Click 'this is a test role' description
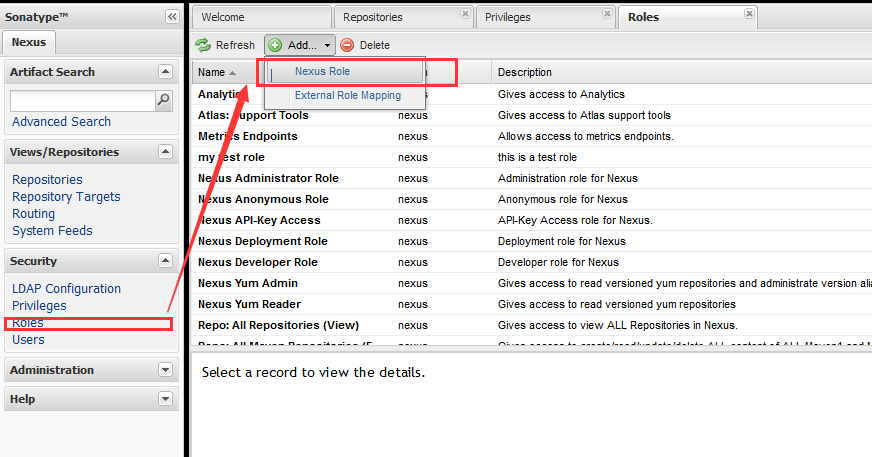The image size is (872, 457). (x=537, y=157)
